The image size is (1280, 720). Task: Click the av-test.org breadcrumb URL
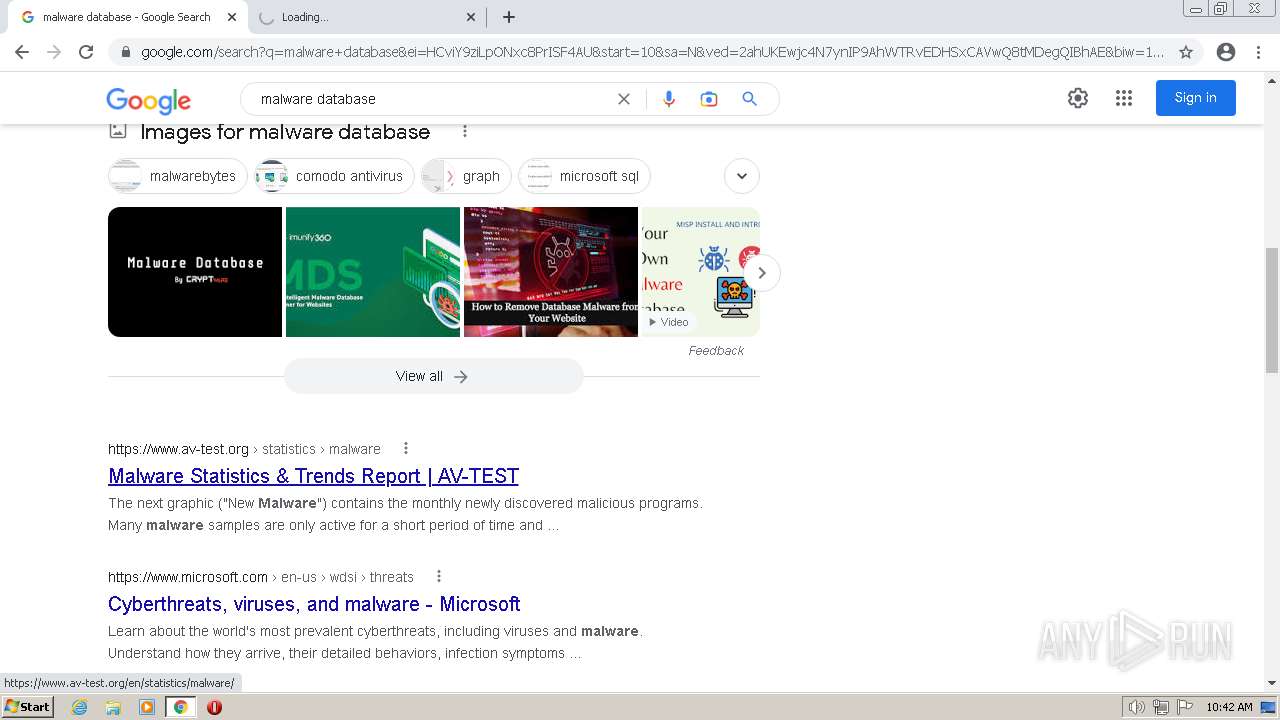tap(244, 449)
